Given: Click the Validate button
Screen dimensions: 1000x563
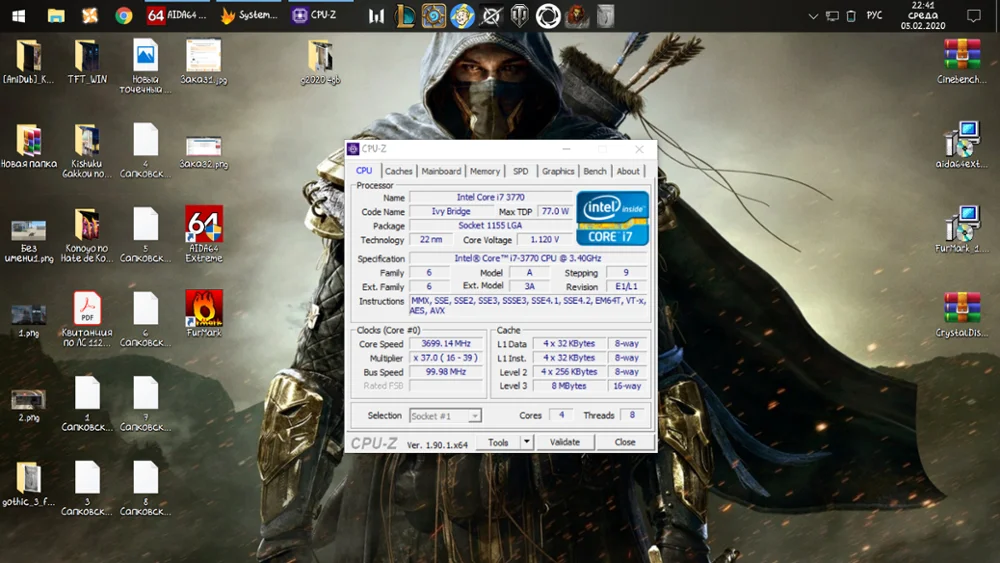Looking at the screenshot, I should pos(565,442).
